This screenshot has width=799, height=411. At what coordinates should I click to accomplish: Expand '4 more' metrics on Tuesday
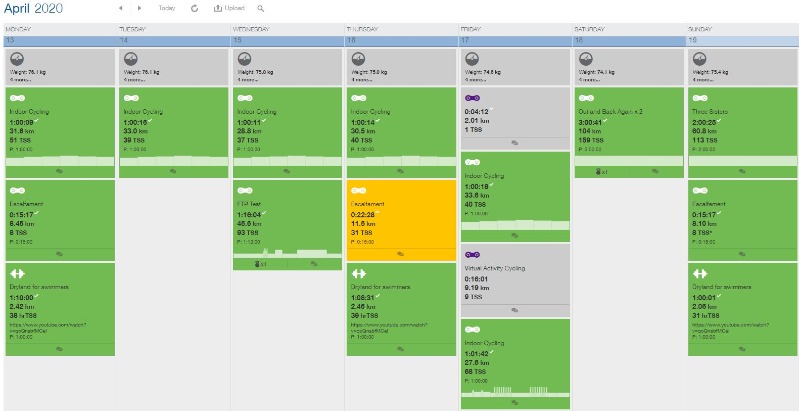[x=135, y=80]
